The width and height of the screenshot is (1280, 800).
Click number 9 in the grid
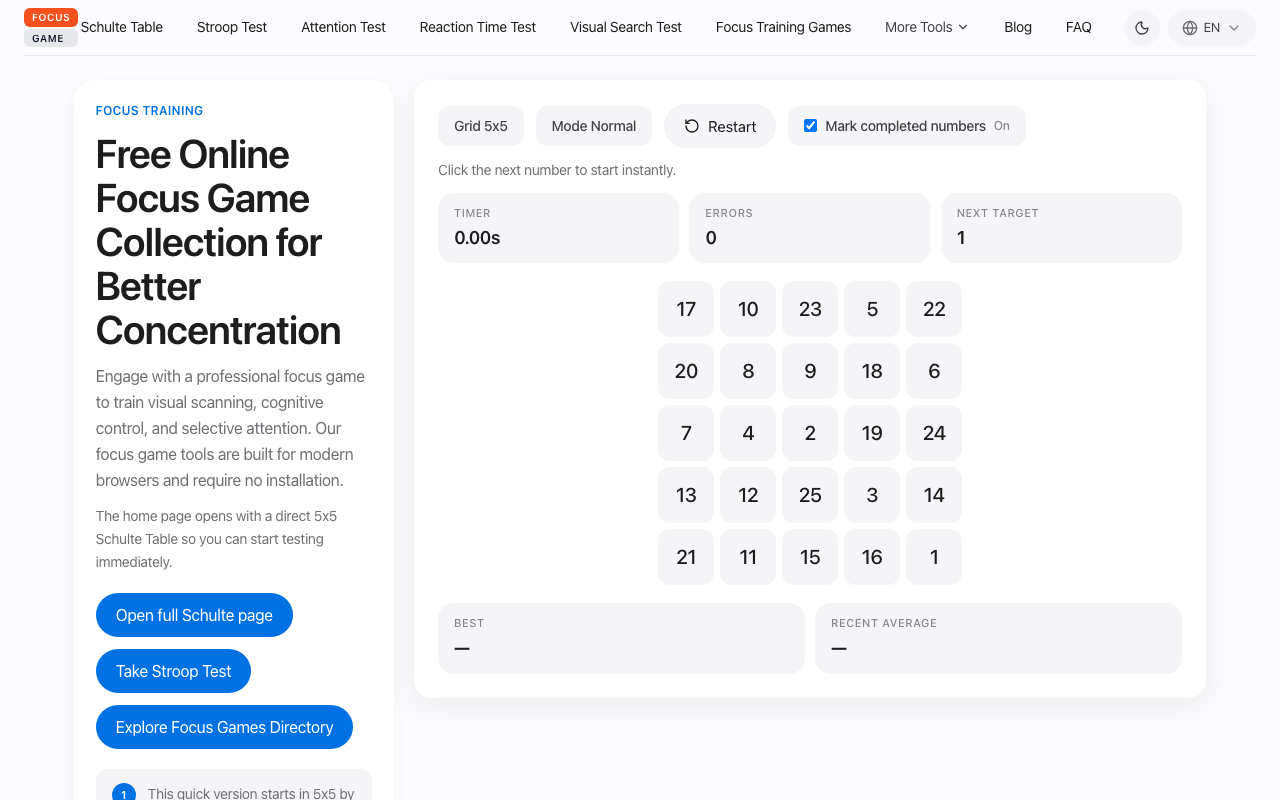pyautogui.click(x=810, y=371)
